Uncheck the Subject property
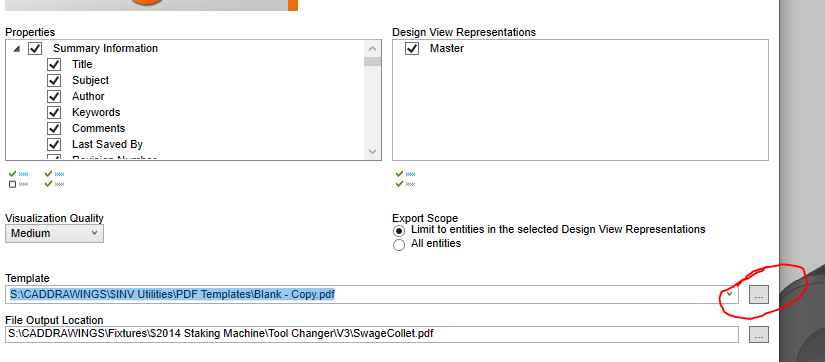Viewport: 825px width, 362px height. [54, 81]
